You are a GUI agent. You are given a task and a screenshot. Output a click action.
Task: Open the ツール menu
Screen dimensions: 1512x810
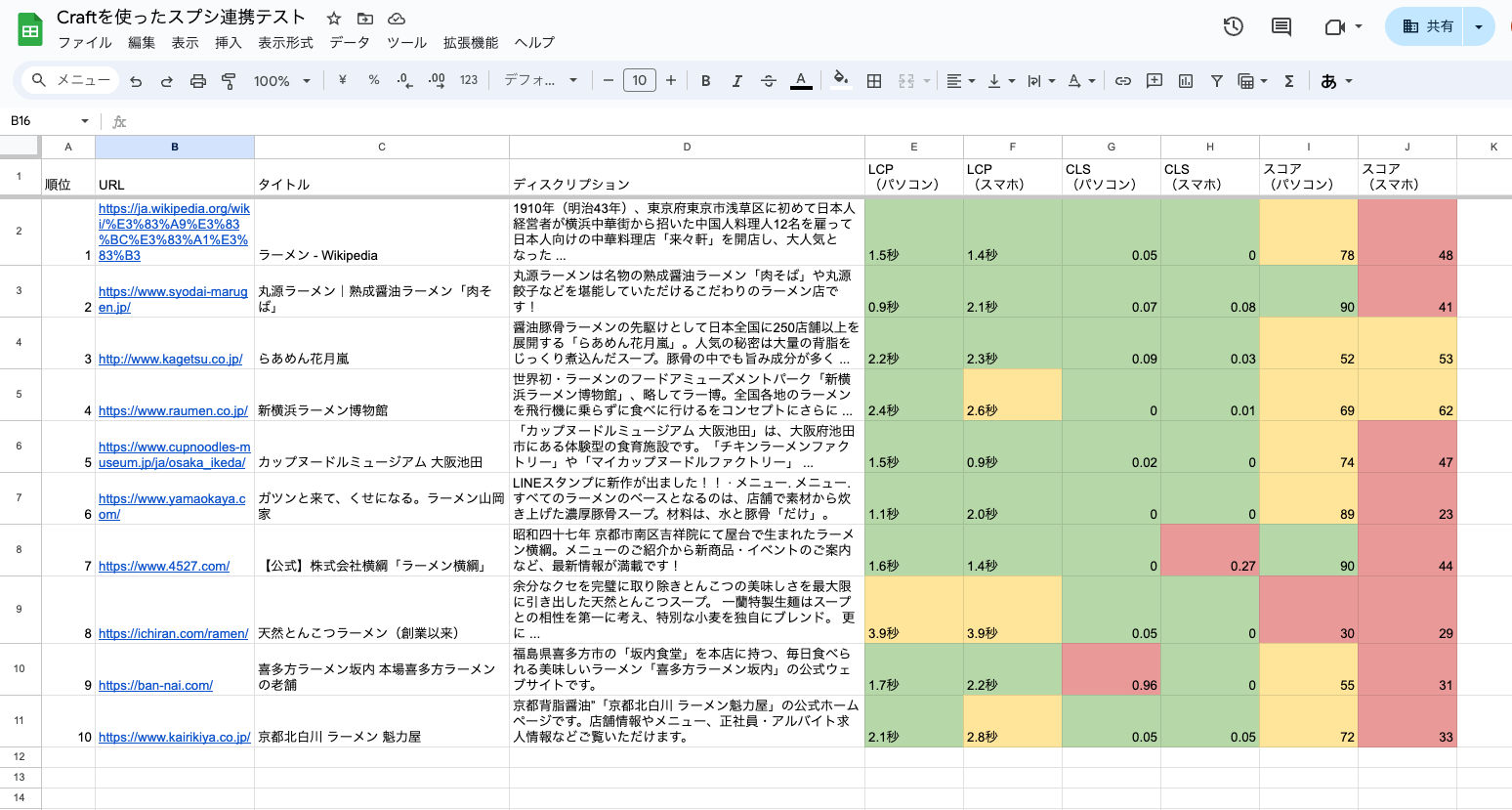406,43
